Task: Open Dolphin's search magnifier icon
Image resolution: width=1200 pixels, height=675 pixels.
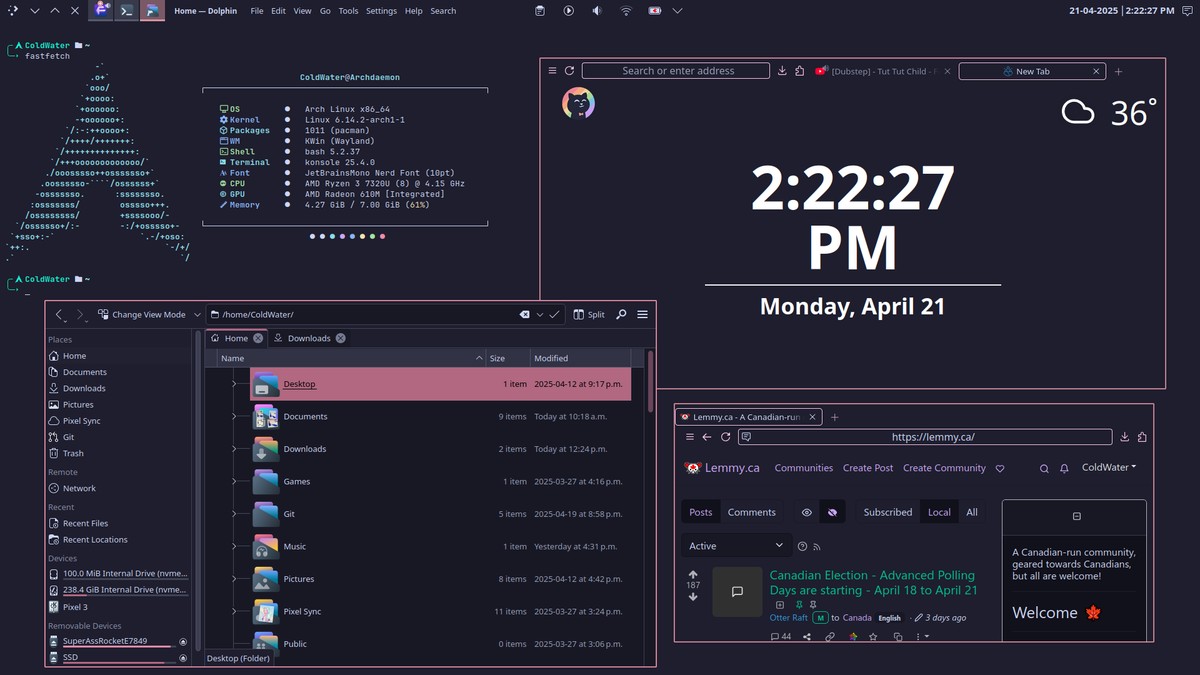Action: tap(621, 314)
